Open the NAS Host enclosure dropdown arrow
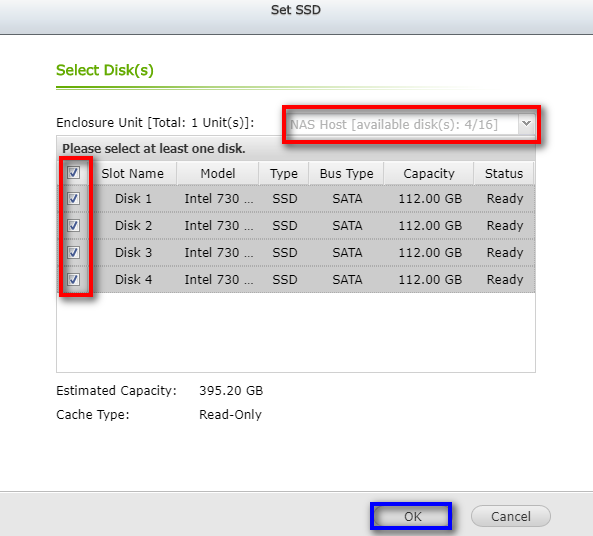This screenshot has height=536, width=593. coord(526,124)
